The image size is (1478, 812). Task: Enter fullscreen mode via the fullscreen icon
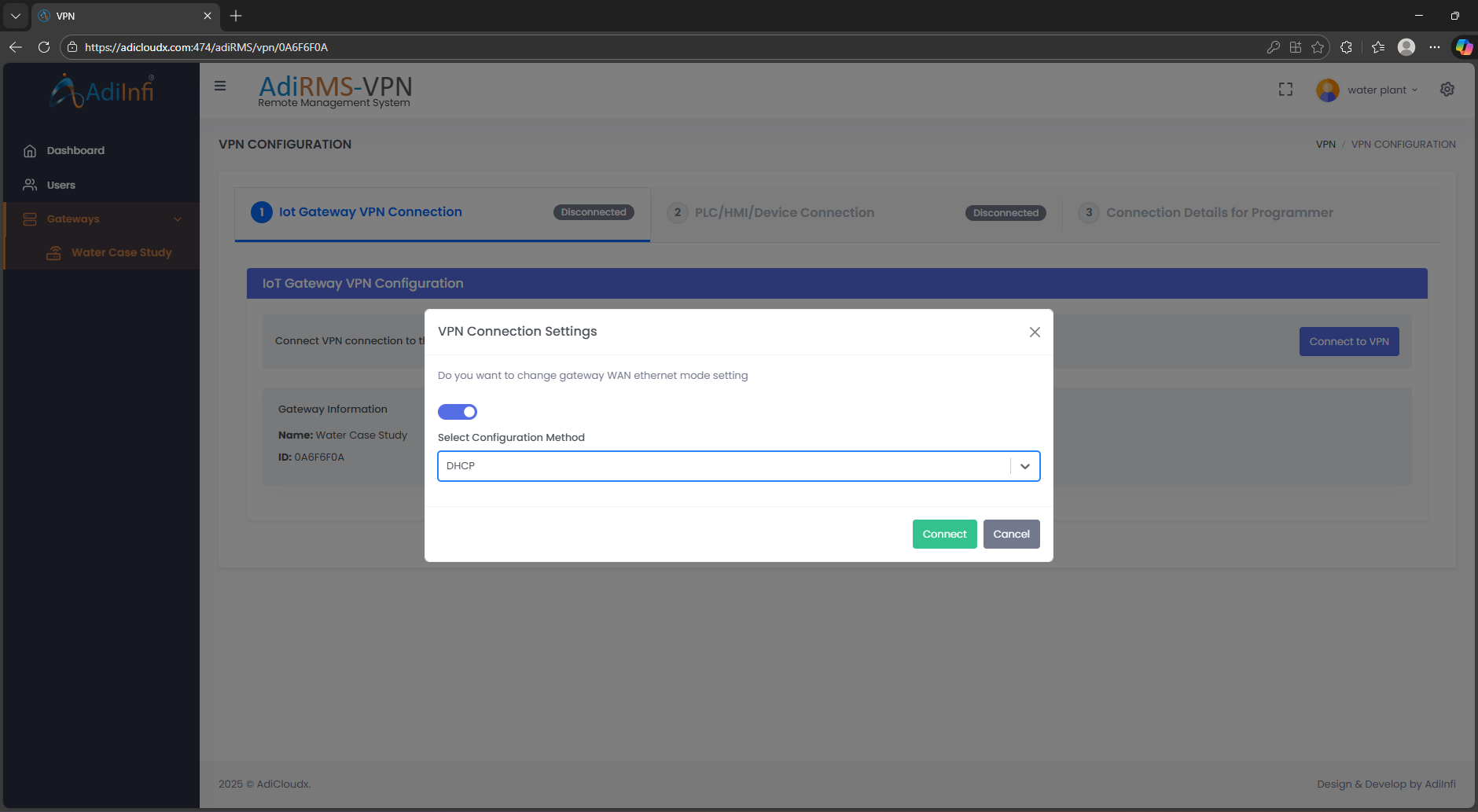click(x=1285, y=90)
